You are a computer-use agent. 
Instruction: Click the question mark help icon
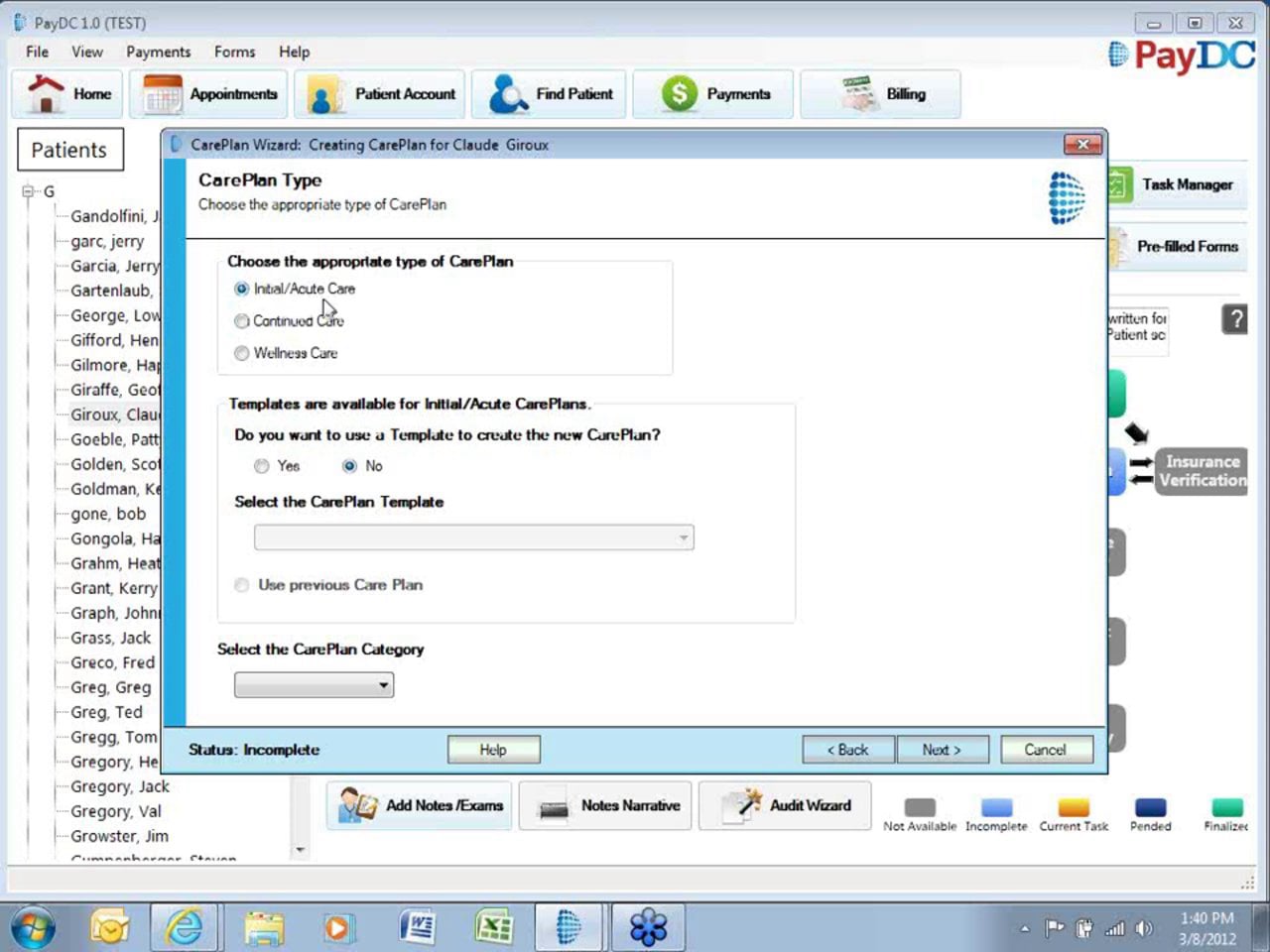tap(1235, 319)
